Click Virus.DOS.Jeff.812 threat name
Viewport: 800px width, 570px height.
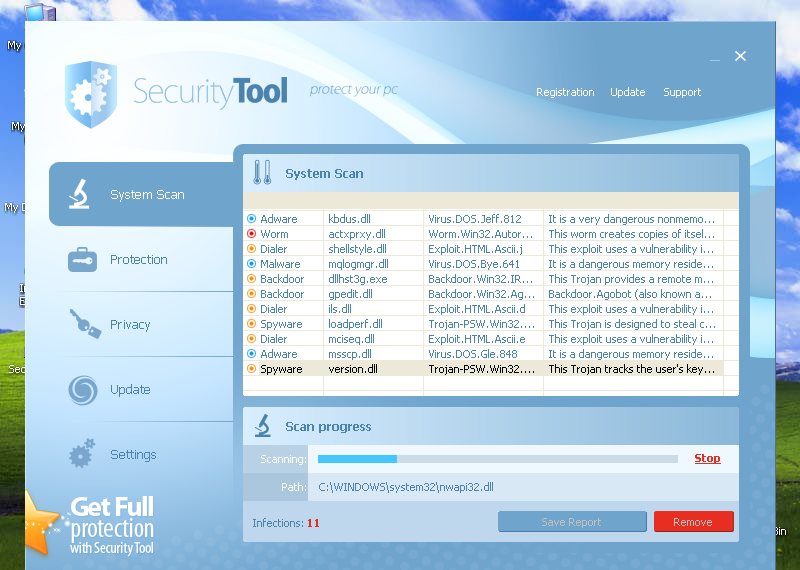[x=475, y=219]
